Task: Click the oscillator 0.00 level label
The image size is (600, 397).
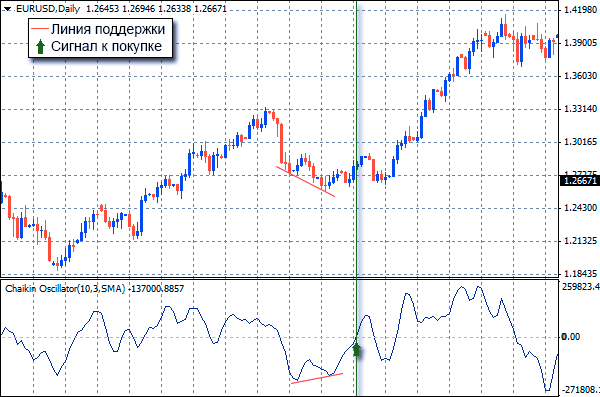Action: [571, 337]
